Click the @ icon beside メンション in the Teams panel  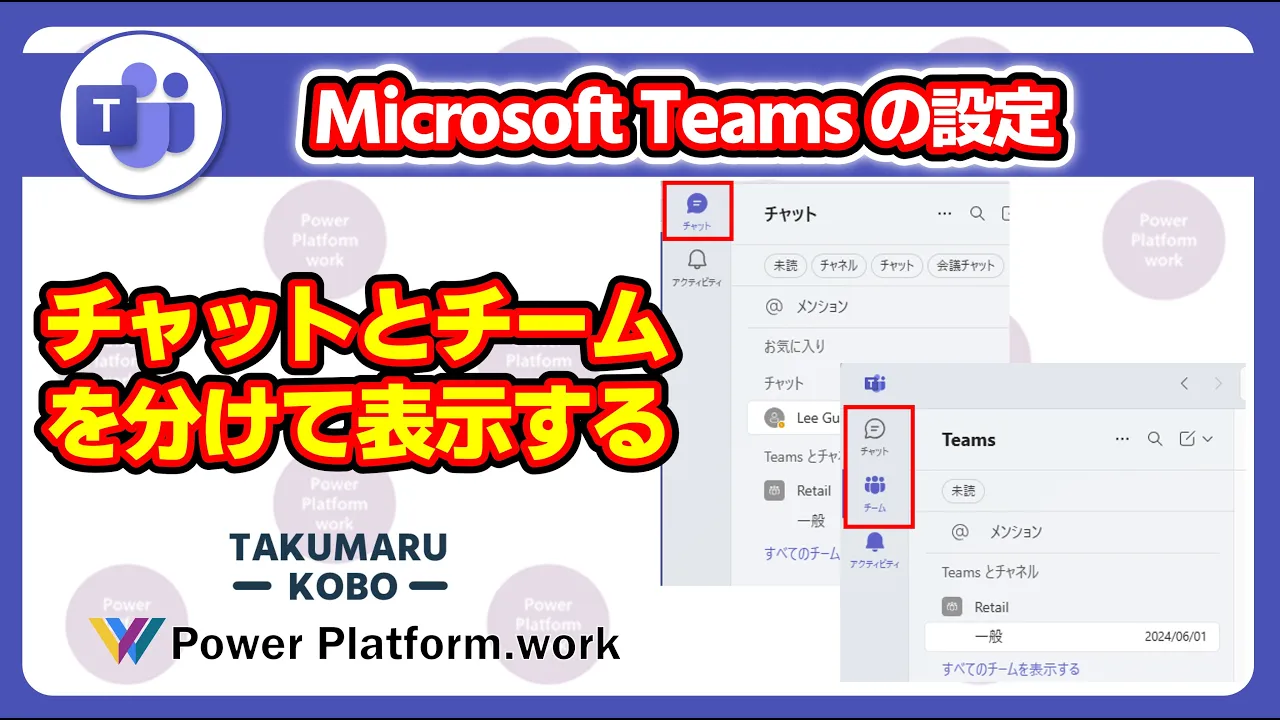pos(960,531)
